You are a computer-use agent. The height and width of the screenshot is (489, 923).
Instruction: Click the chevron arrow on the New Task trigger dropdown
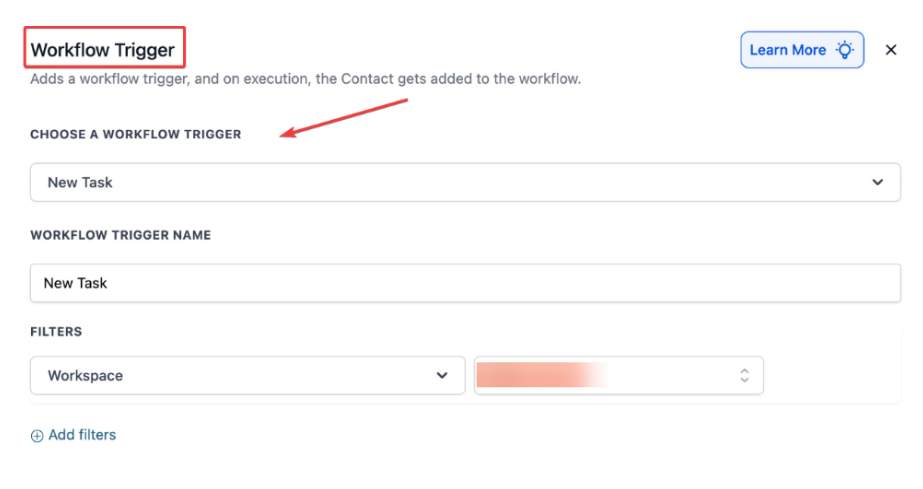pyautogui.click(x=878, y=183)
